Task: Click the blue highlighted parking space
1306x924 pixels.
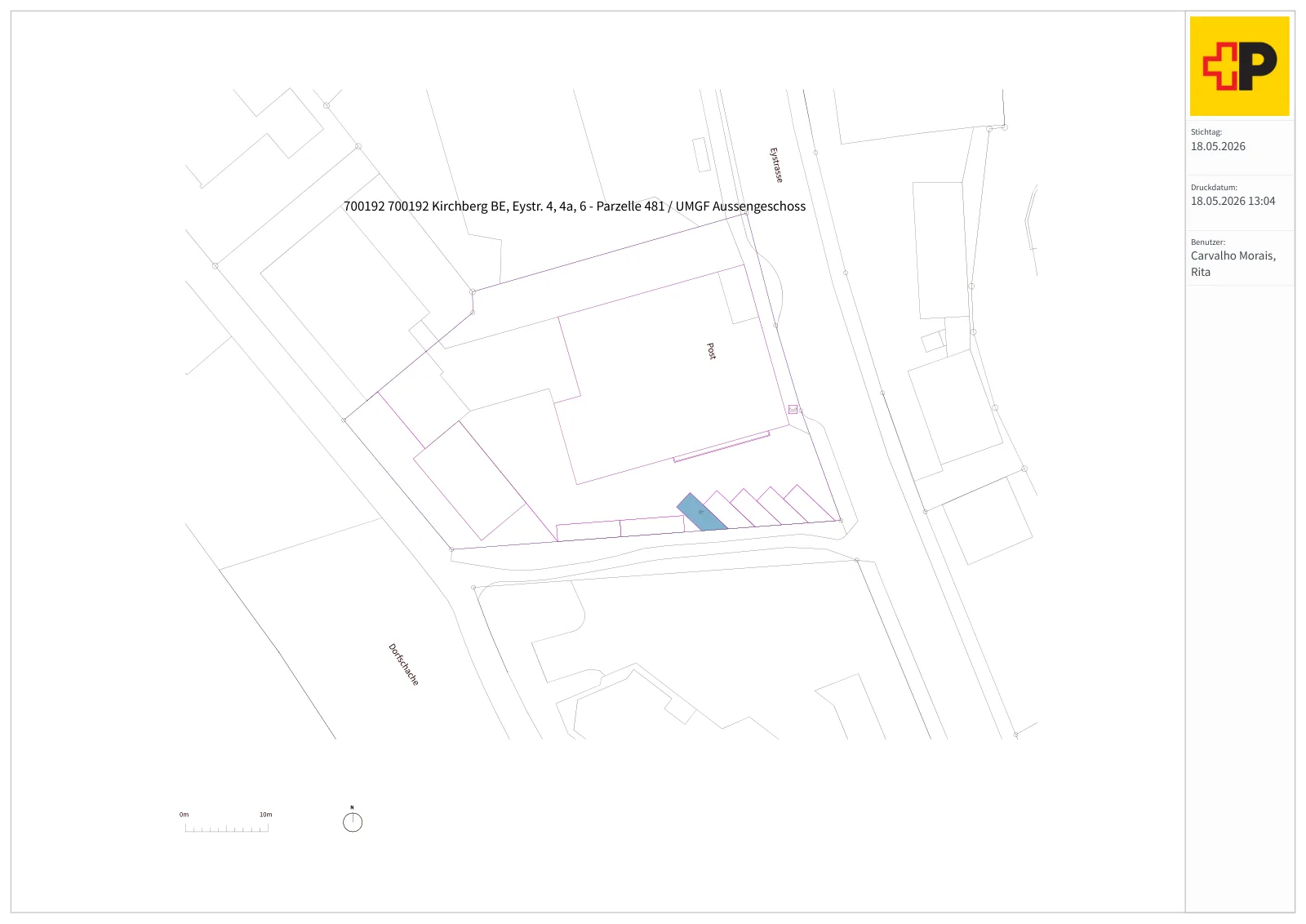Action: click(x=702, y=513)
